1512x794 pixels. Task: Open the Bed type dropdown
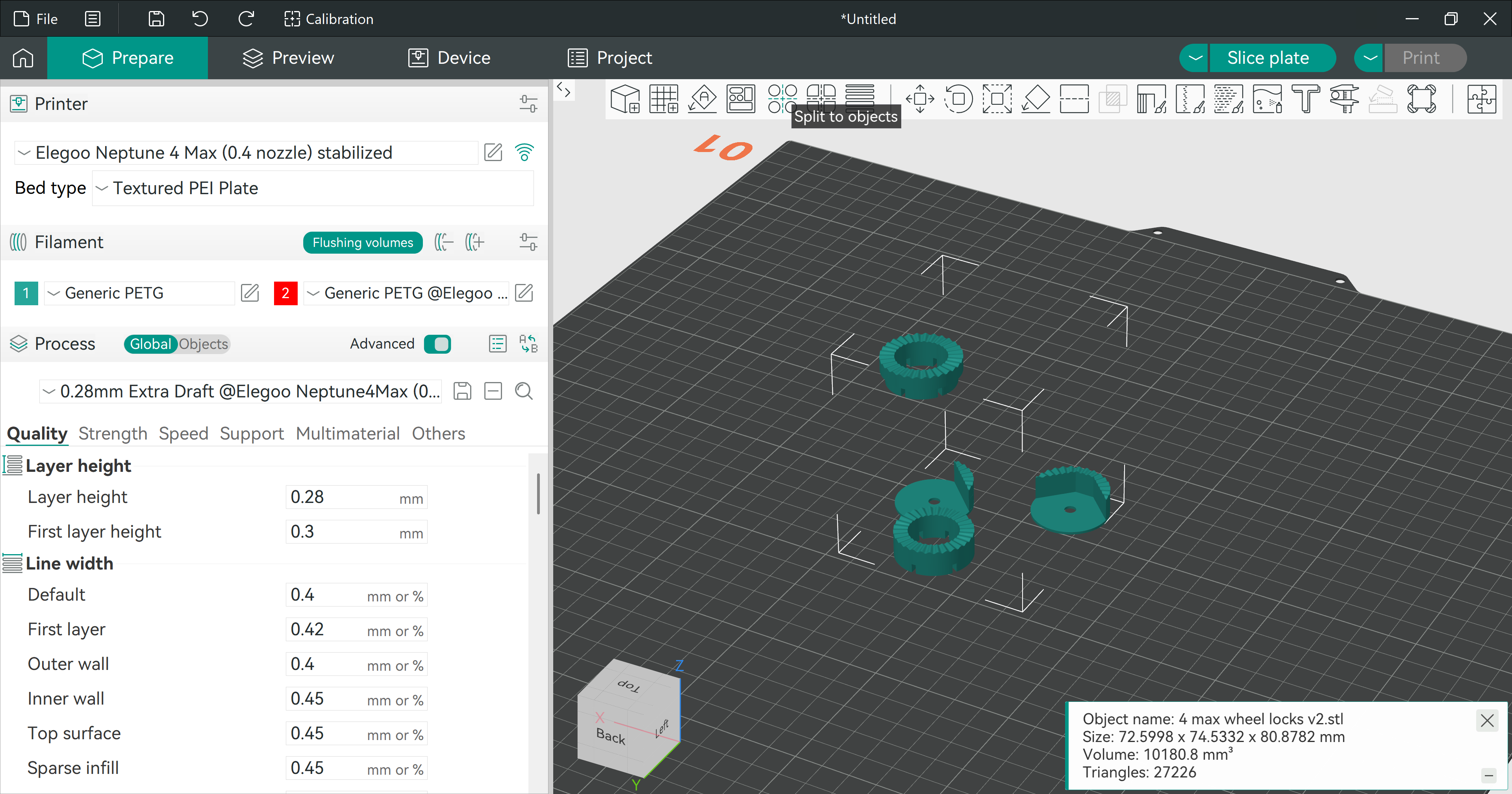[313, 188]
